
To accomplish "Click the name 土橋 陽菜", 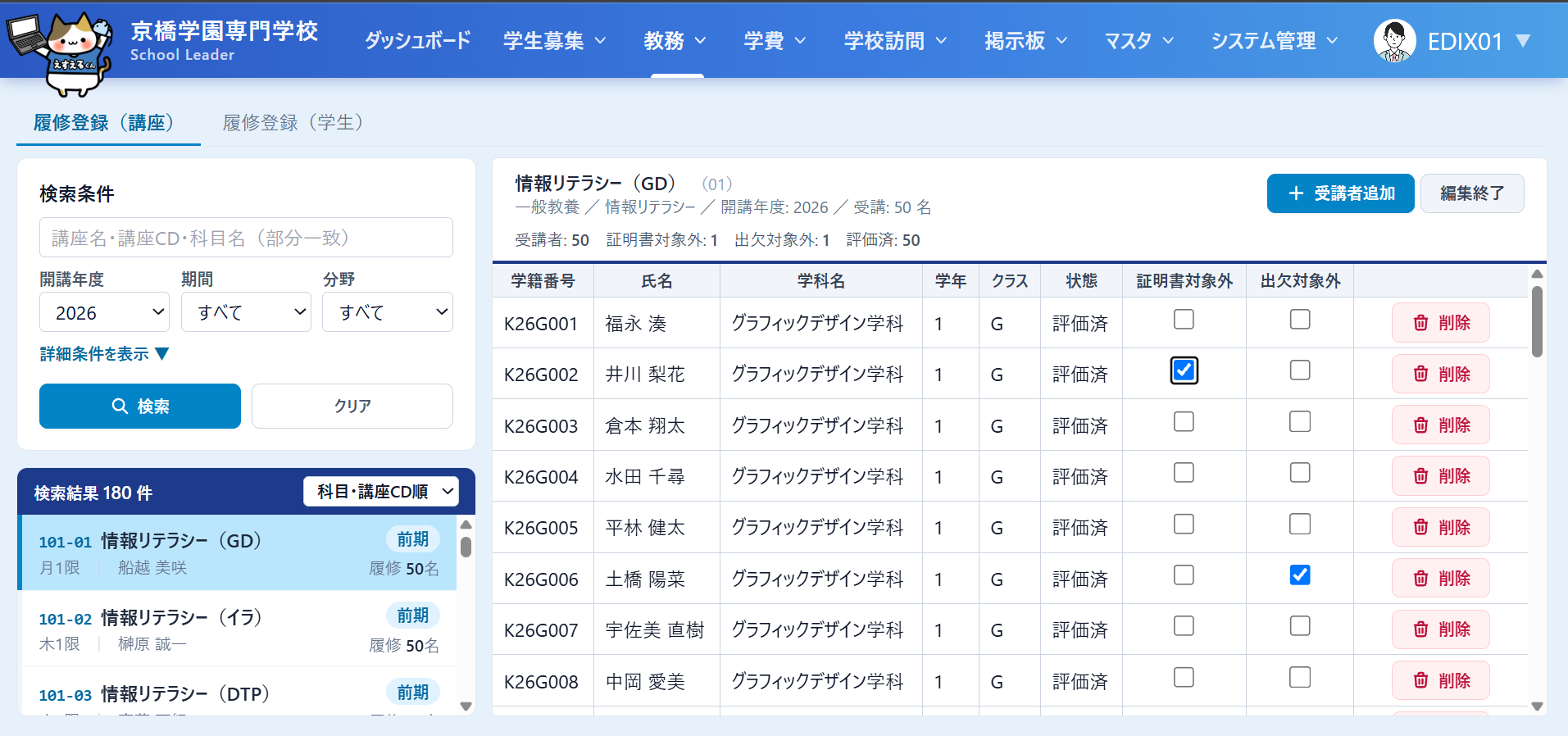I will [645, 579].
